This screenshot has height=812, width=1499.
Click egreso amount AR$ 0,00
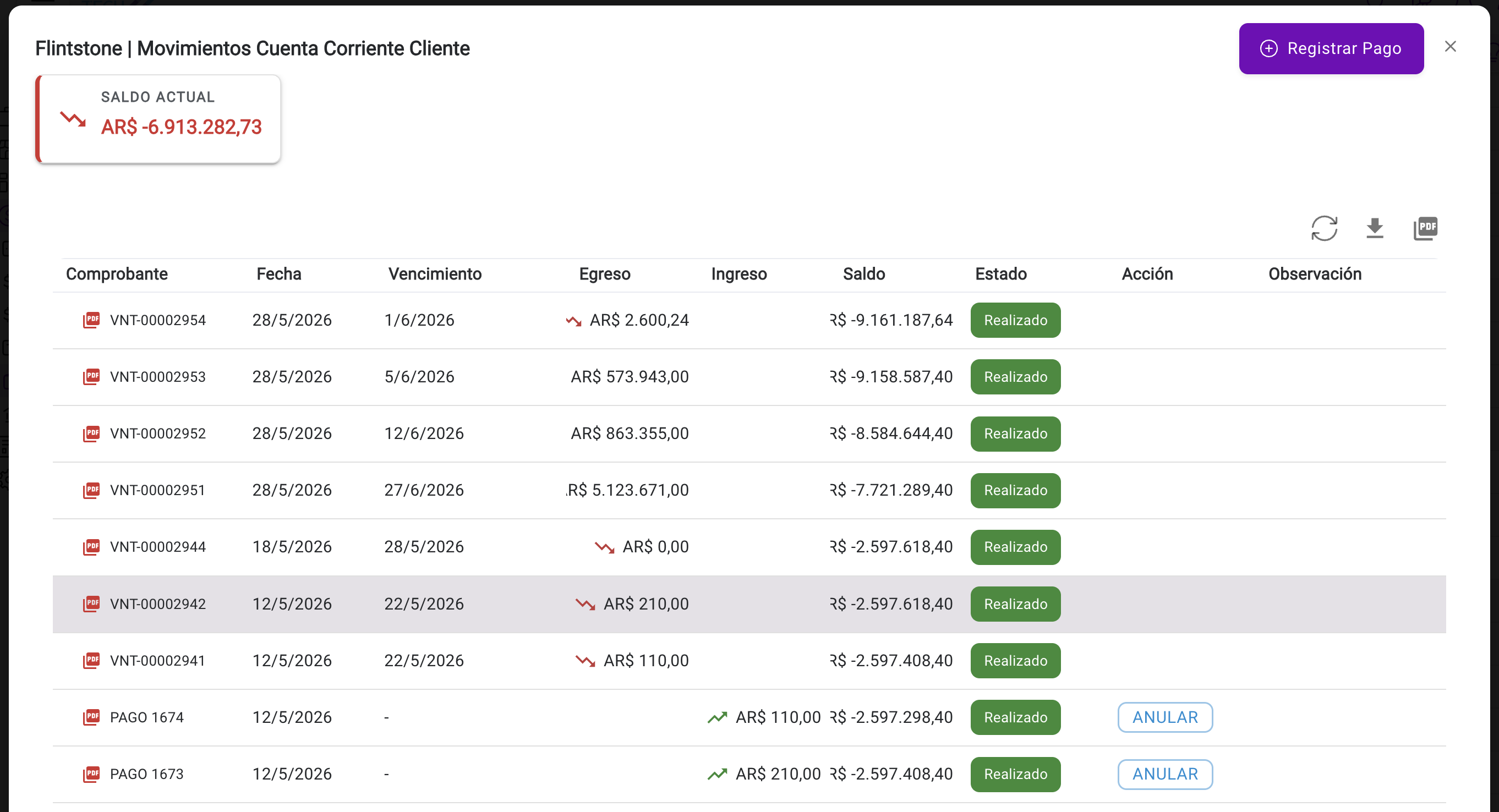(656, 547)
